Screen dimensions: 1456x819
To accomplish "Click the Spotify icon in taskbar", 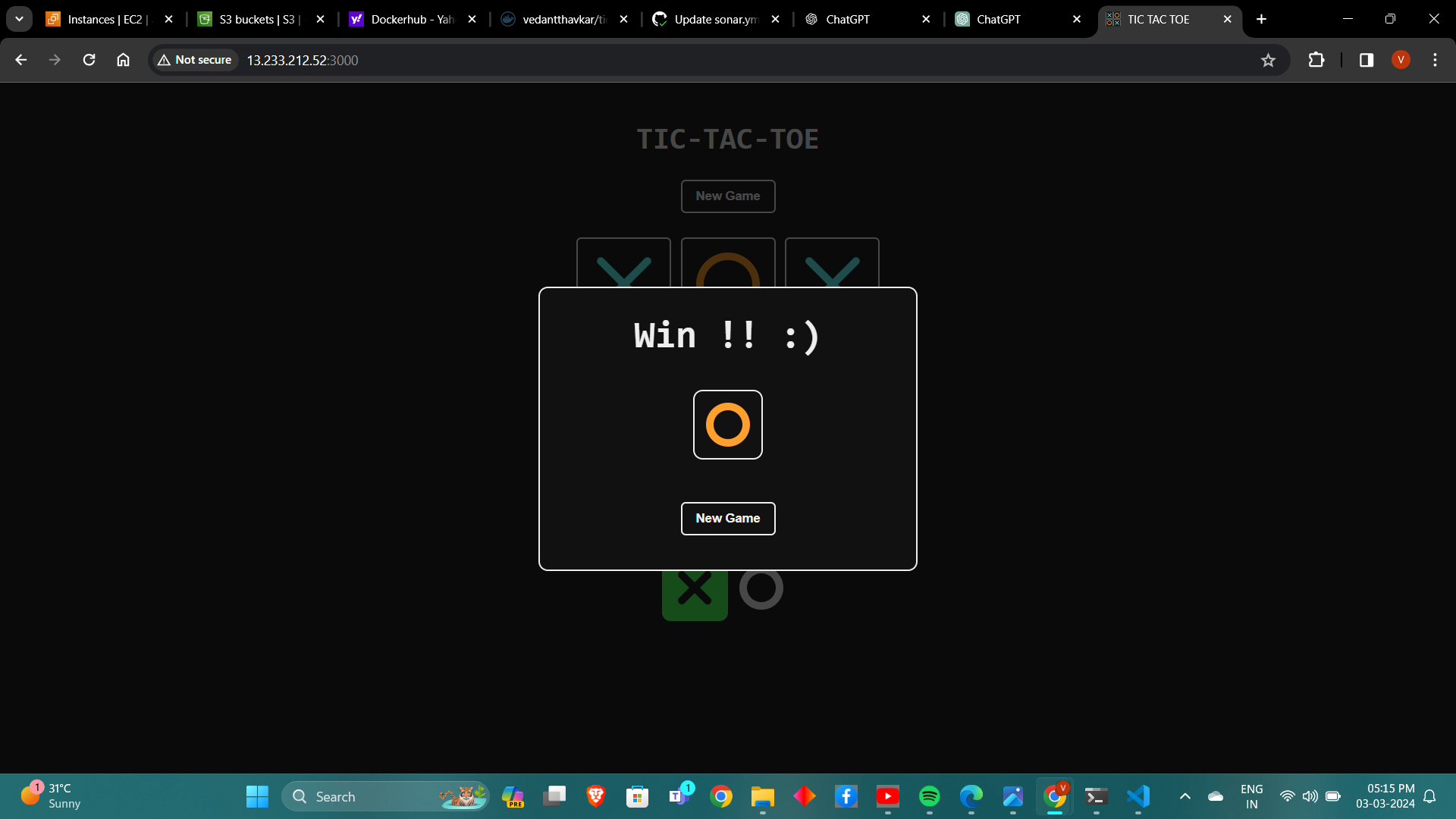I will click(x=929, y=796).
